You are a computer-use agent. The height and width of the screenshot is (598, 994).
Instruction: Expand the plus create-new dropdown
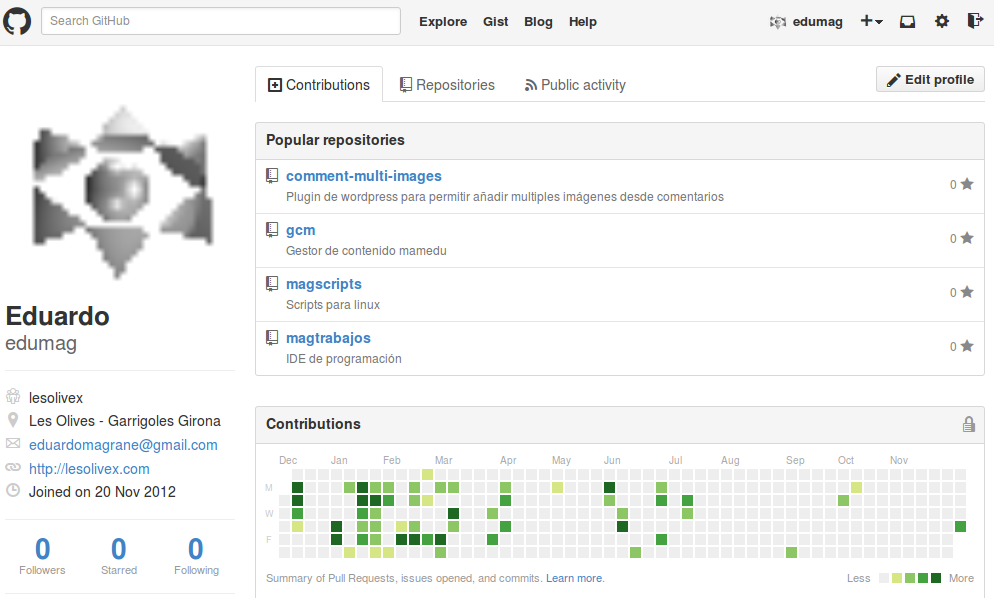(870, 21)
